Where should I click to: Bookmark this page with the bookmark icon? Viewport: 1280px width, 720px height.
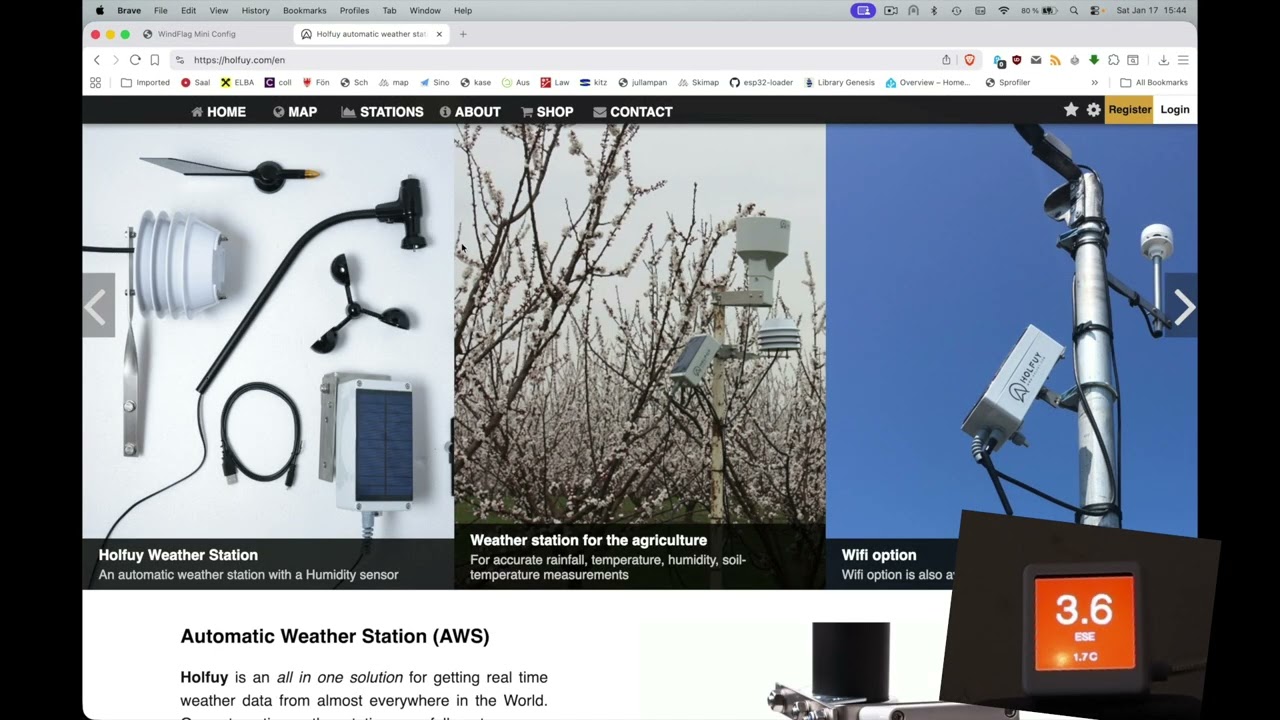155,60
